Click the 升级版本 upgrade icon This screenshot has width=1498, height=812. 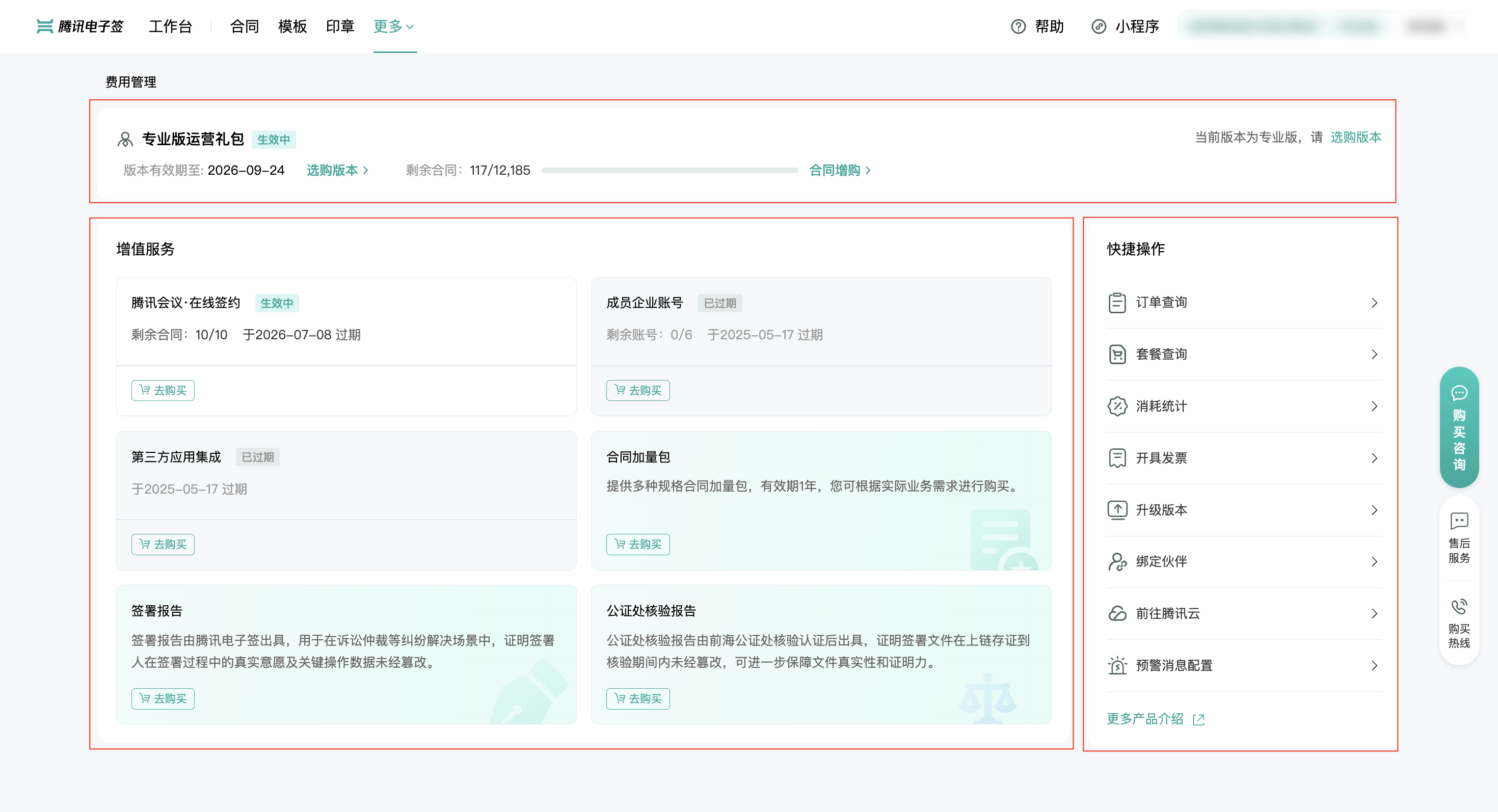[x=1116, y=510]
